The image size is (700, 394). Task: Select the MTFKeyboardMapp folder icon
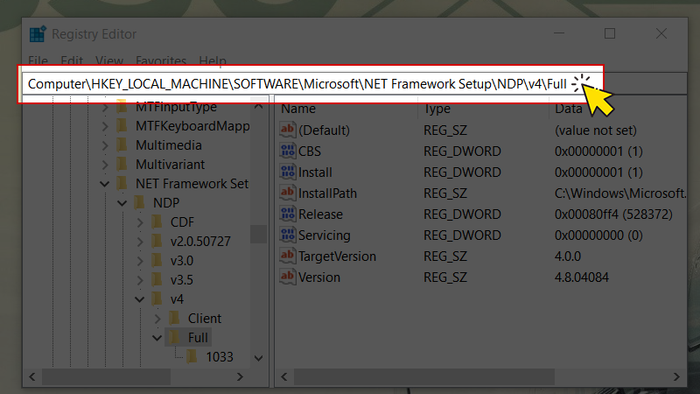point(121,126)
